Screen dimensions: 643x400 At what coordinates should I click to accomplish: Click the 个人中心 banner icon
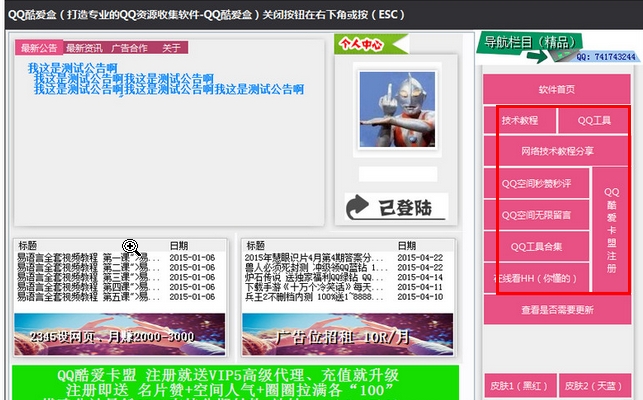click(371, 44)
